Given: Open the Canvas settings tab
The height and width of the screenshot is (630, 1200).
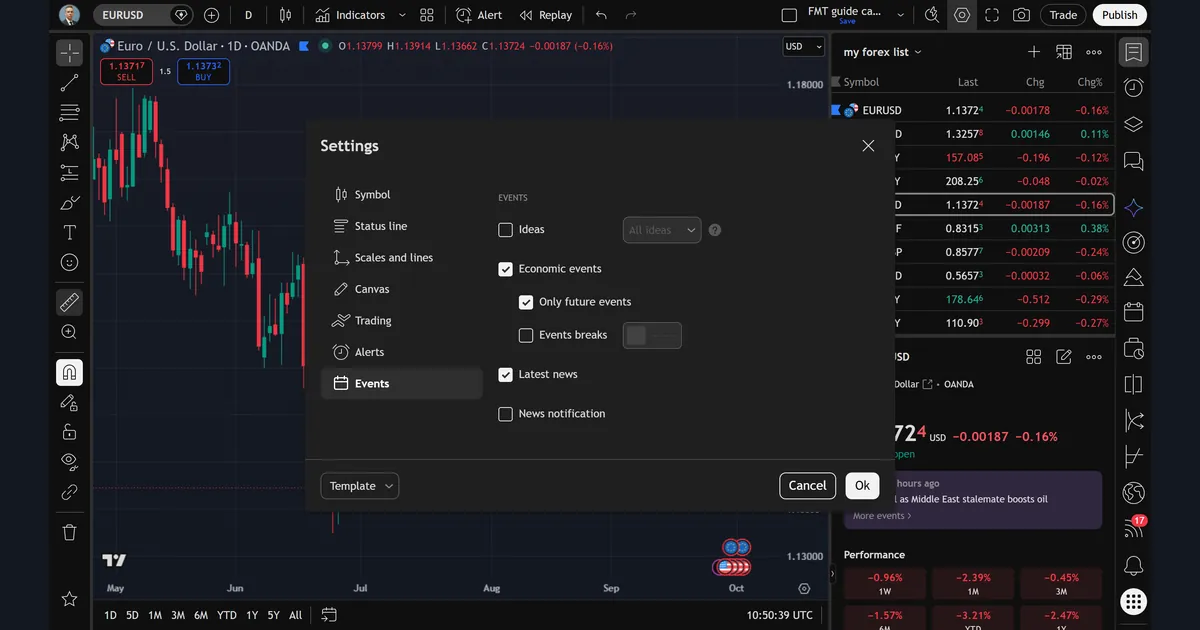Looking at the screenshot, I should pos(402,289).
